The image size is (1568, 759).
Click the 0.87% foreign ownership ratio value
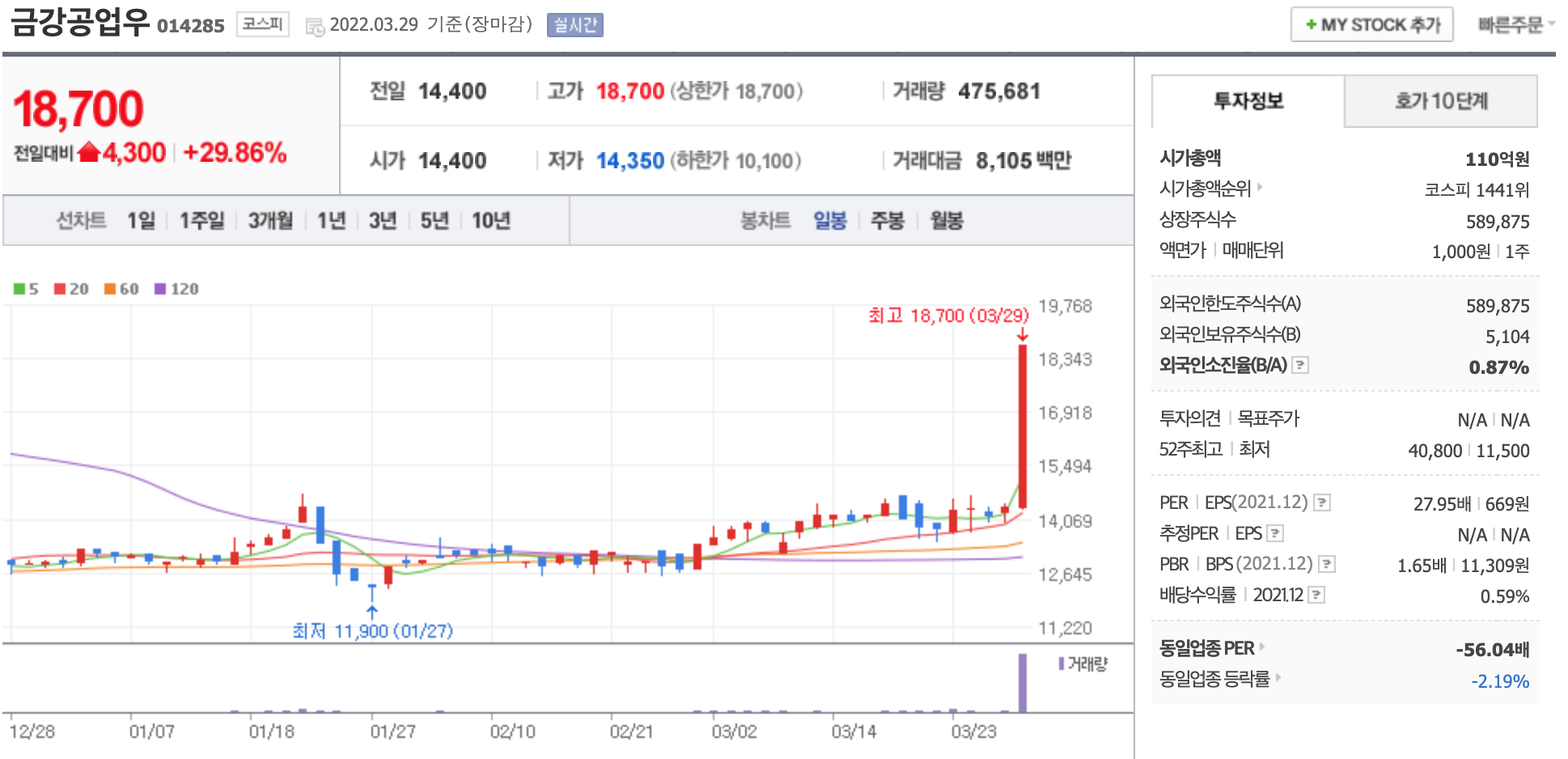(x=1498, y=367)
